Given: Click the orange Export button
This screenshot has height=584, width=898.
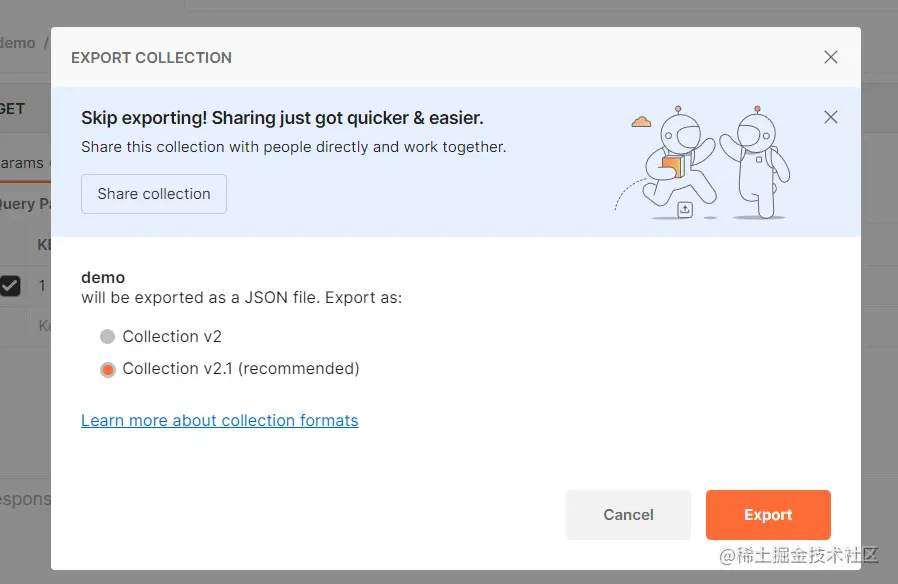Looking at the screenshot, I should point(768,515).
